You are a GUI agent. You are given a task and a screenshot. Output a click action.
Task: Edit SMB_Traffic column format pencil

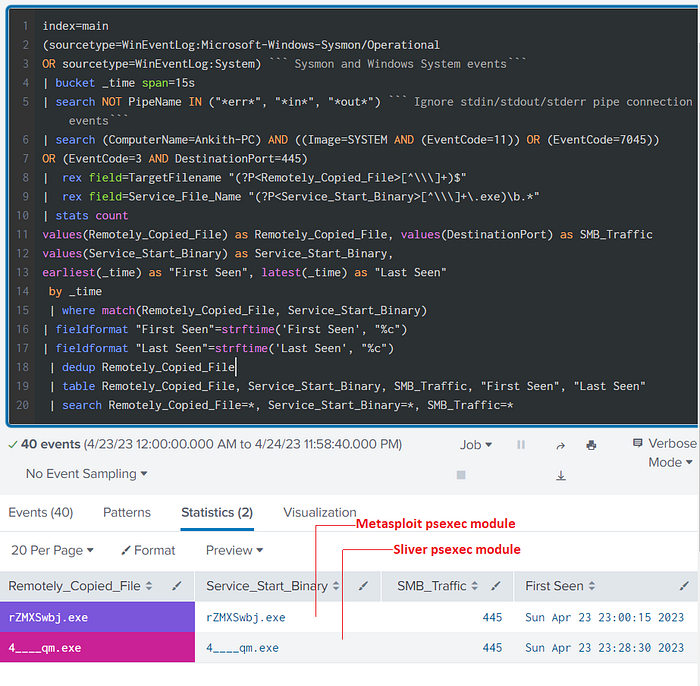(496, 586)
